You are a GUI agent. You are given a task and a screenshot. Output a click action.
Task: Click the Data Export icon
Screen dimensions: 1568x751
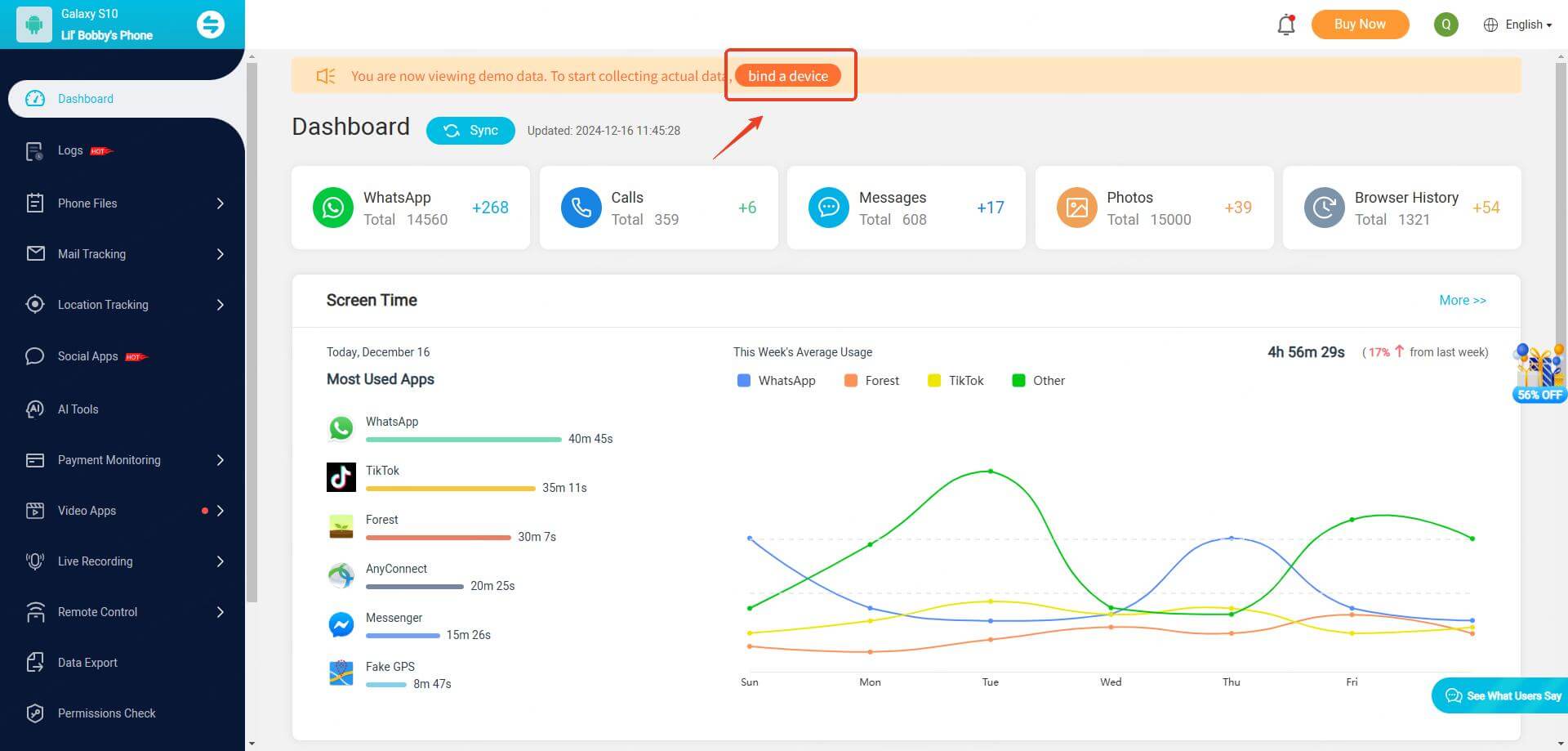(x=35, y=663)
